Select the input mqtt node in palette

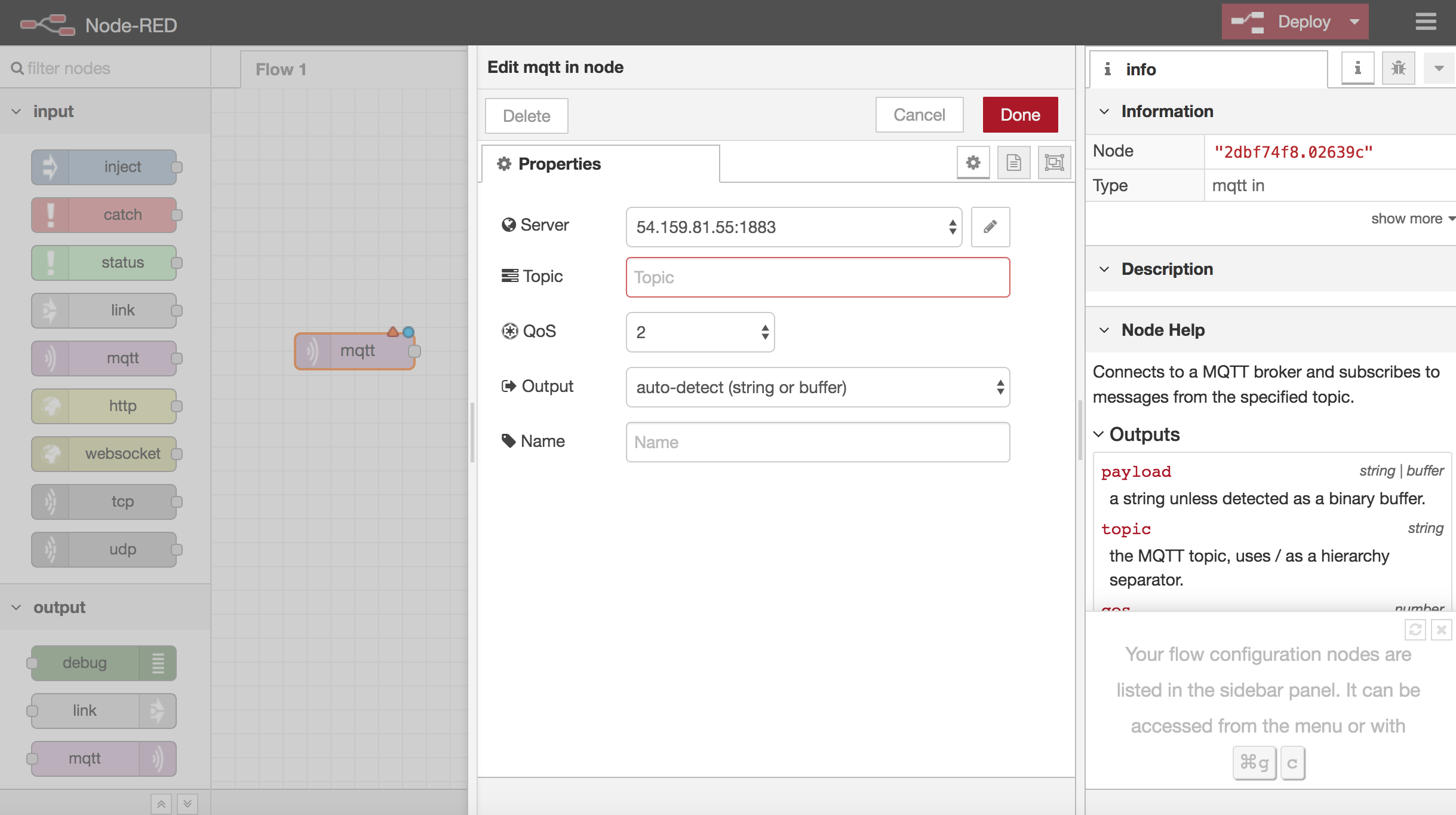(105, 358)
